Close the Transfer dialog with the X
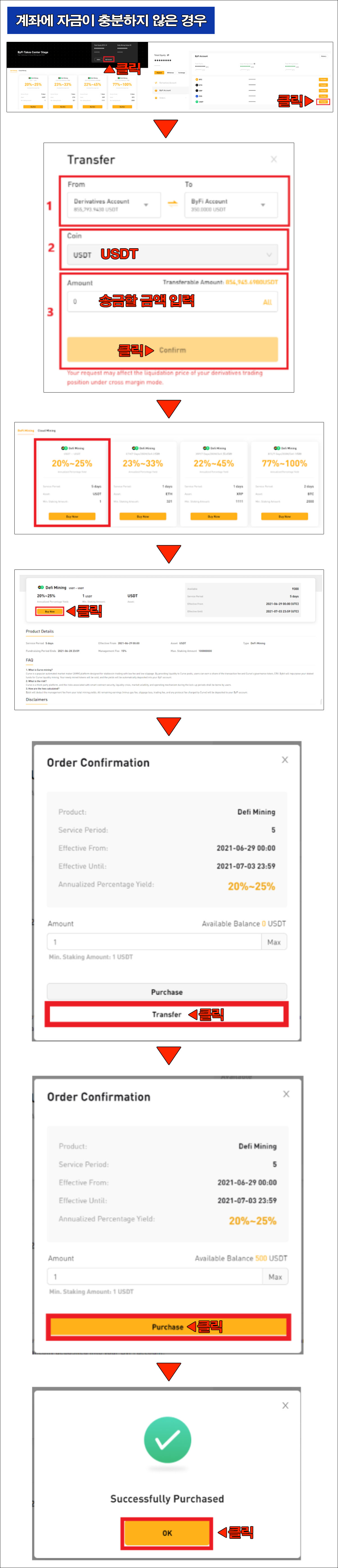 pyautogui.click(x=273, y=159)
